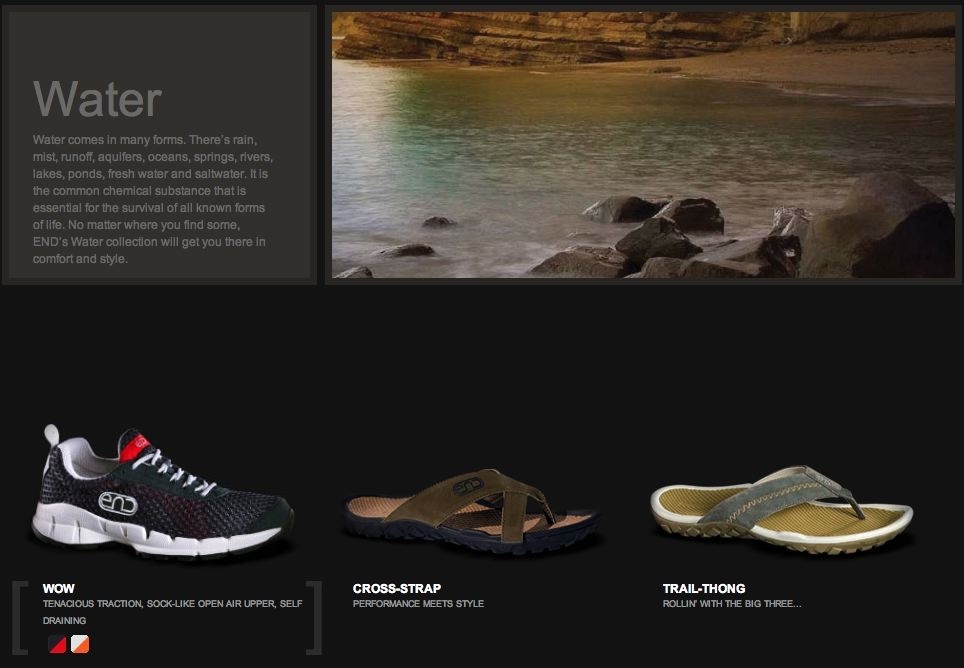Click the right bracket beside WOW description
Screen dimensions: 964x668
point(314,617)
